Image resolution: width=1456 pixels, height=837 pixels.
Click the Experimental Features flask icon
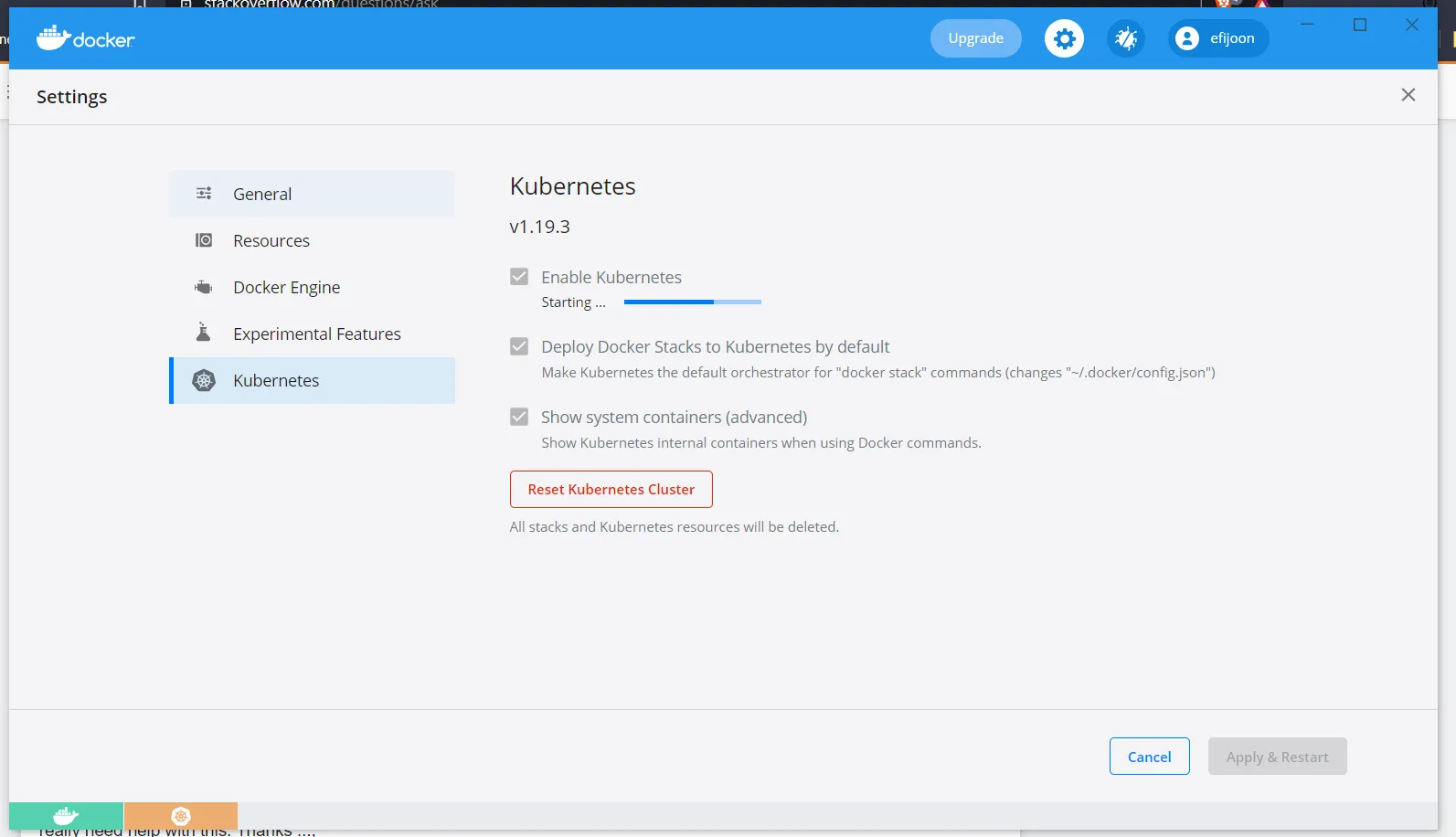[204, 333]
